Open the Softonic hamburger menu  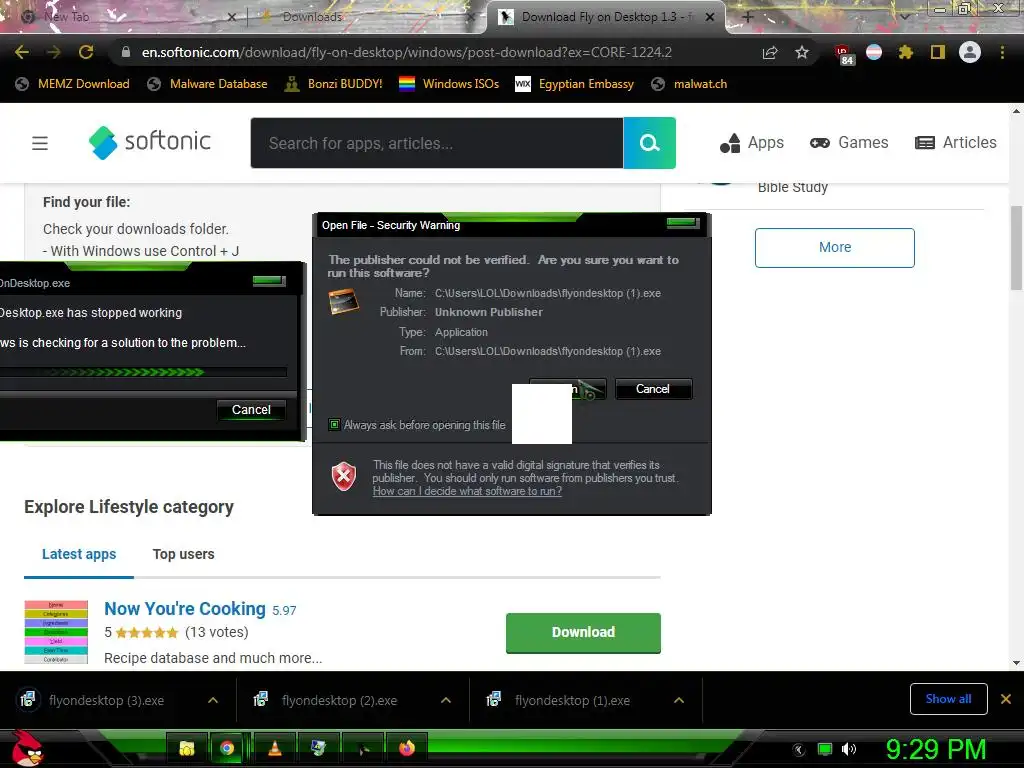click(x=40, y=143)
